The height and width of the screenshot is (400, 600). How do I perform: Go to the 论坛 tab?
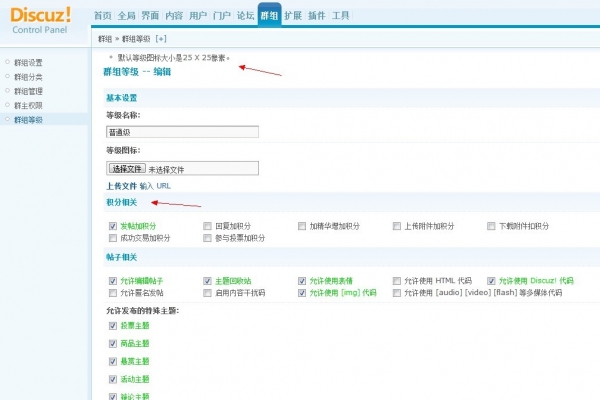point(245,16)
